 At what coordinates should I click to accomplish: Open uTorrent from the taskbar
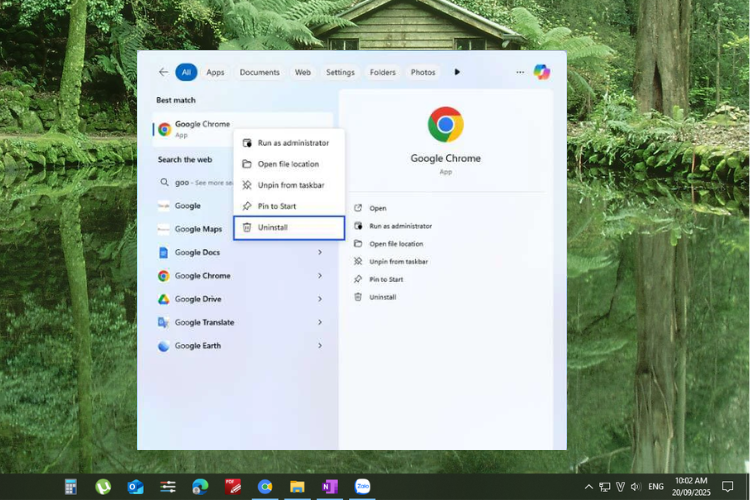103,487
